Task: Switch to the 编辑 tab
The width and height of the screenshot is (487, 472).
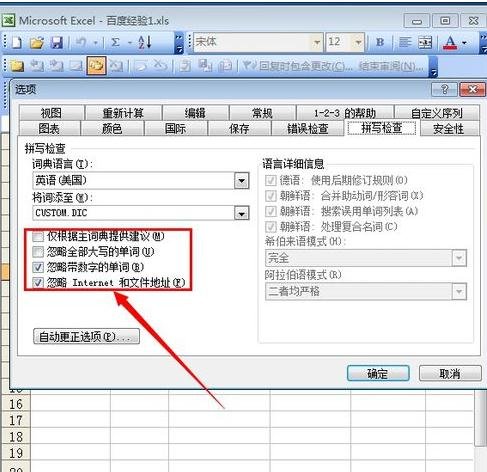Action: coord(195,113)
